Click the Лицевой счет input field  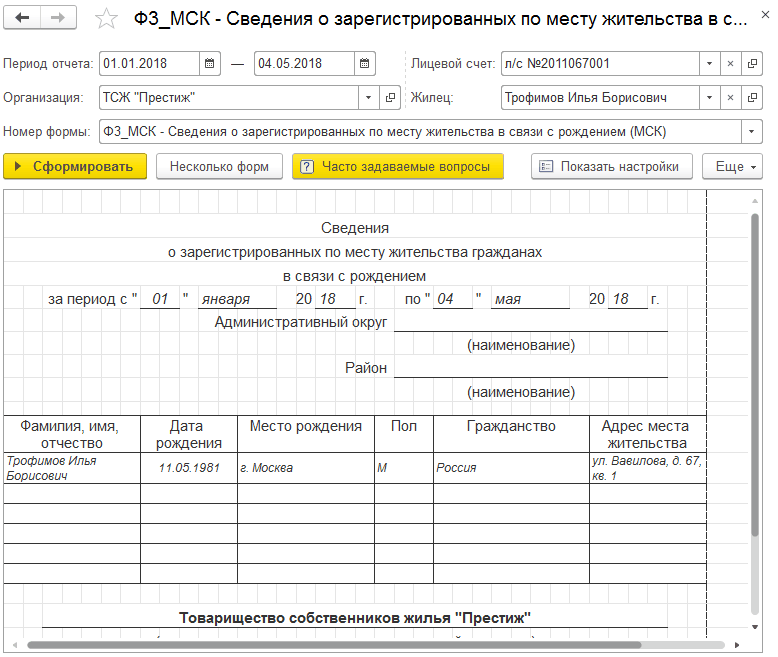click(x=600, y=64)
